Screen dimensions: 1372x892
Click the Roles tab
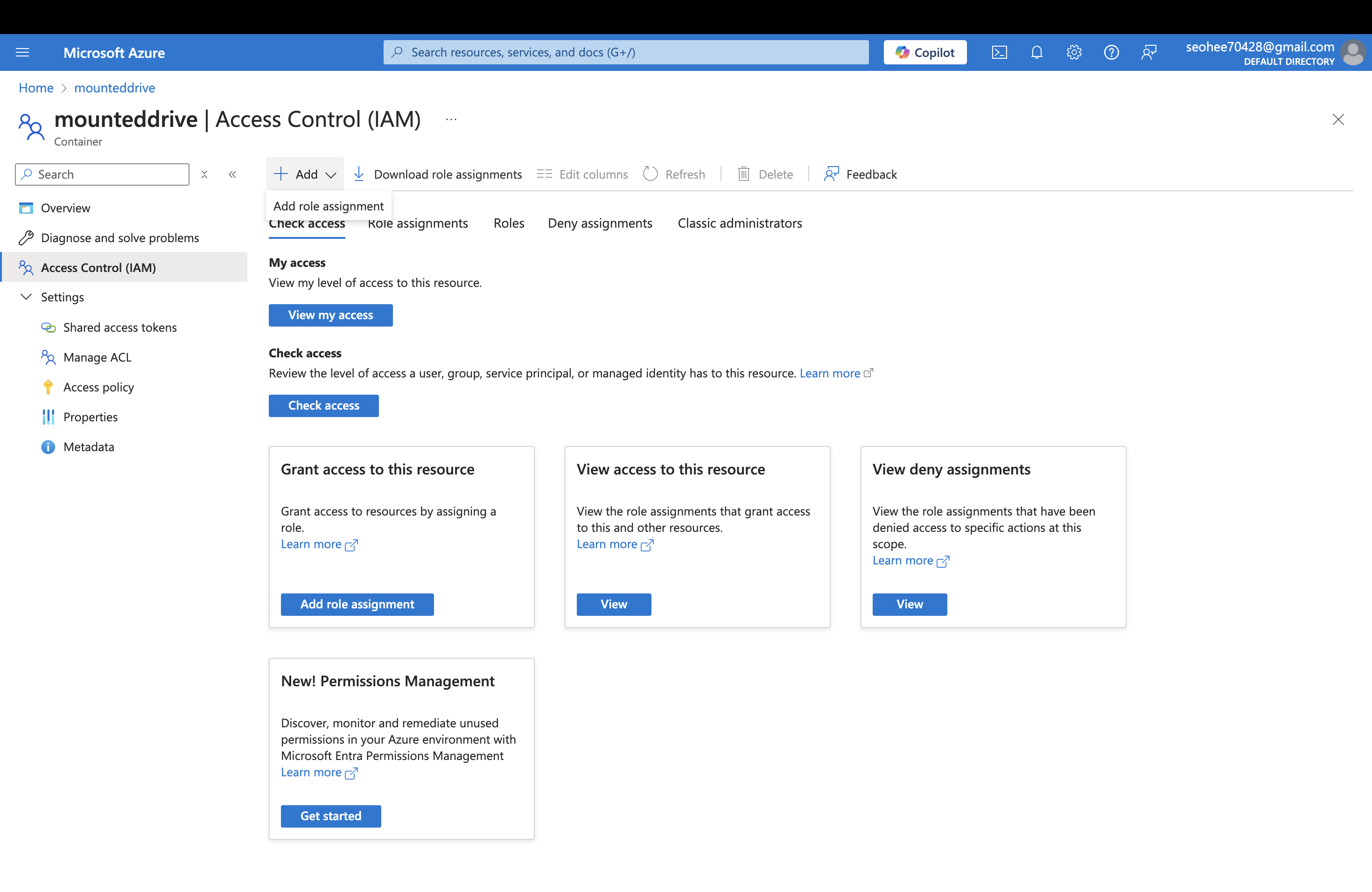tap(509, 223)
